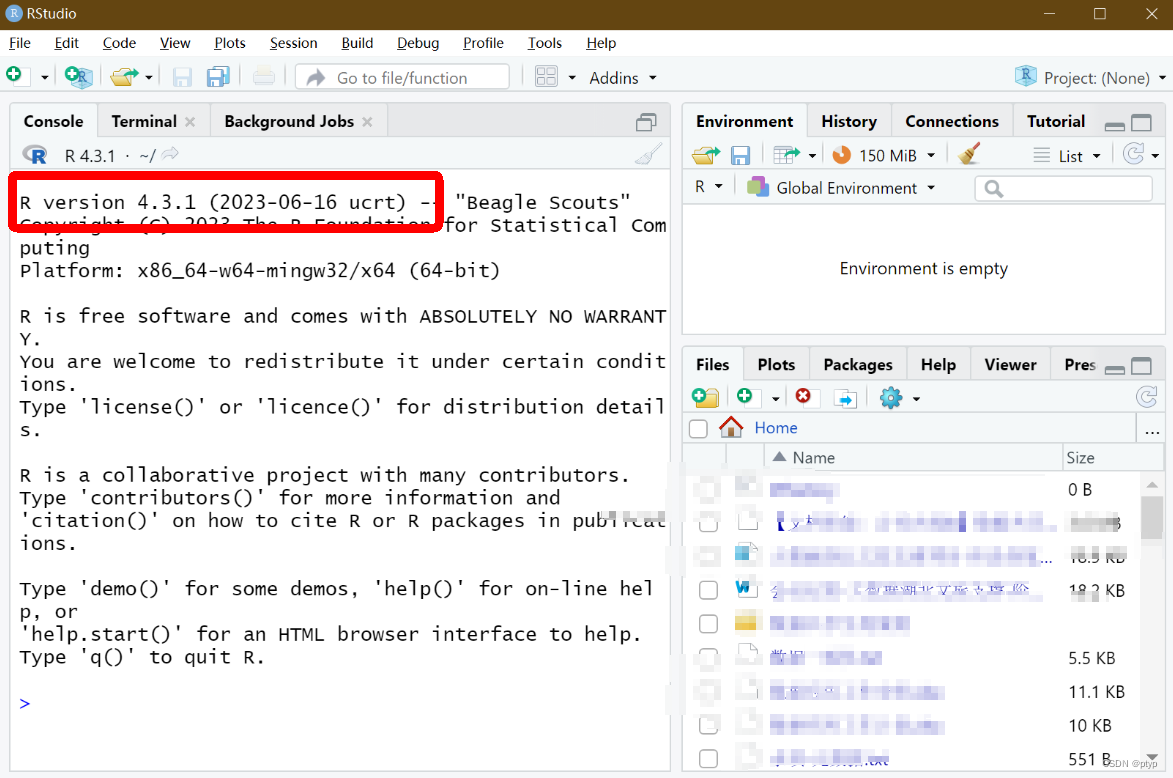Viewport: 1173px width, 778px height.
Task: Create a new project icon
Action: pyautogui.click(x=78, y=76)
